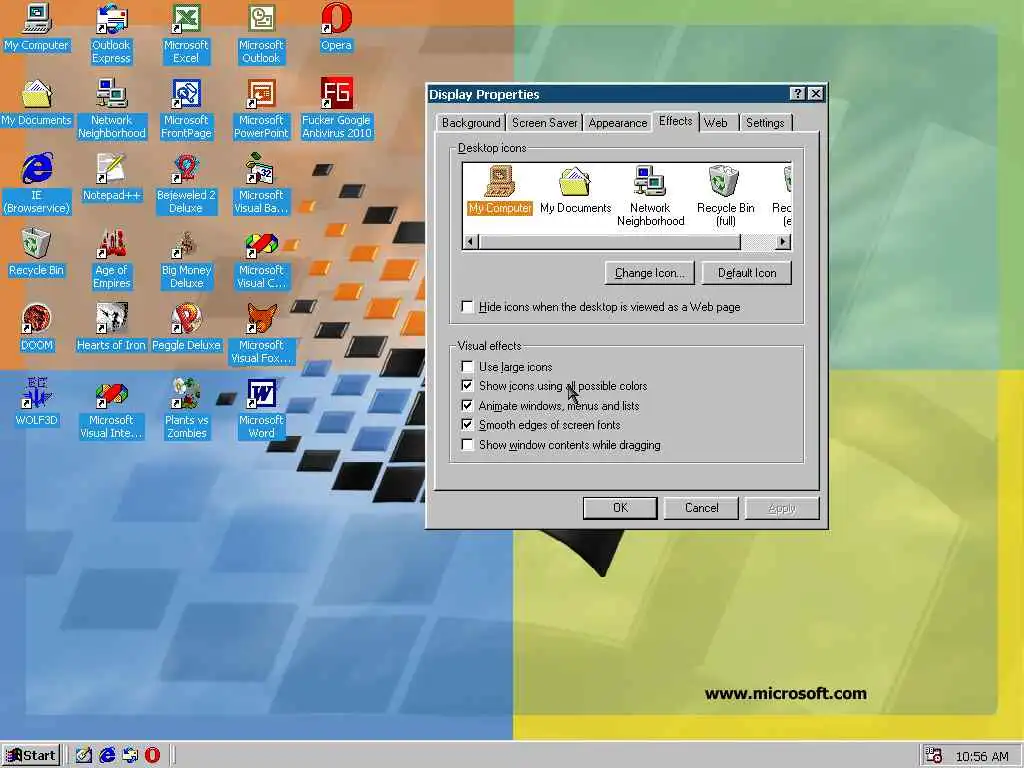Select the Opera desktop shortcut
This screenshot has width=1024, height=768.
(336, 28)
